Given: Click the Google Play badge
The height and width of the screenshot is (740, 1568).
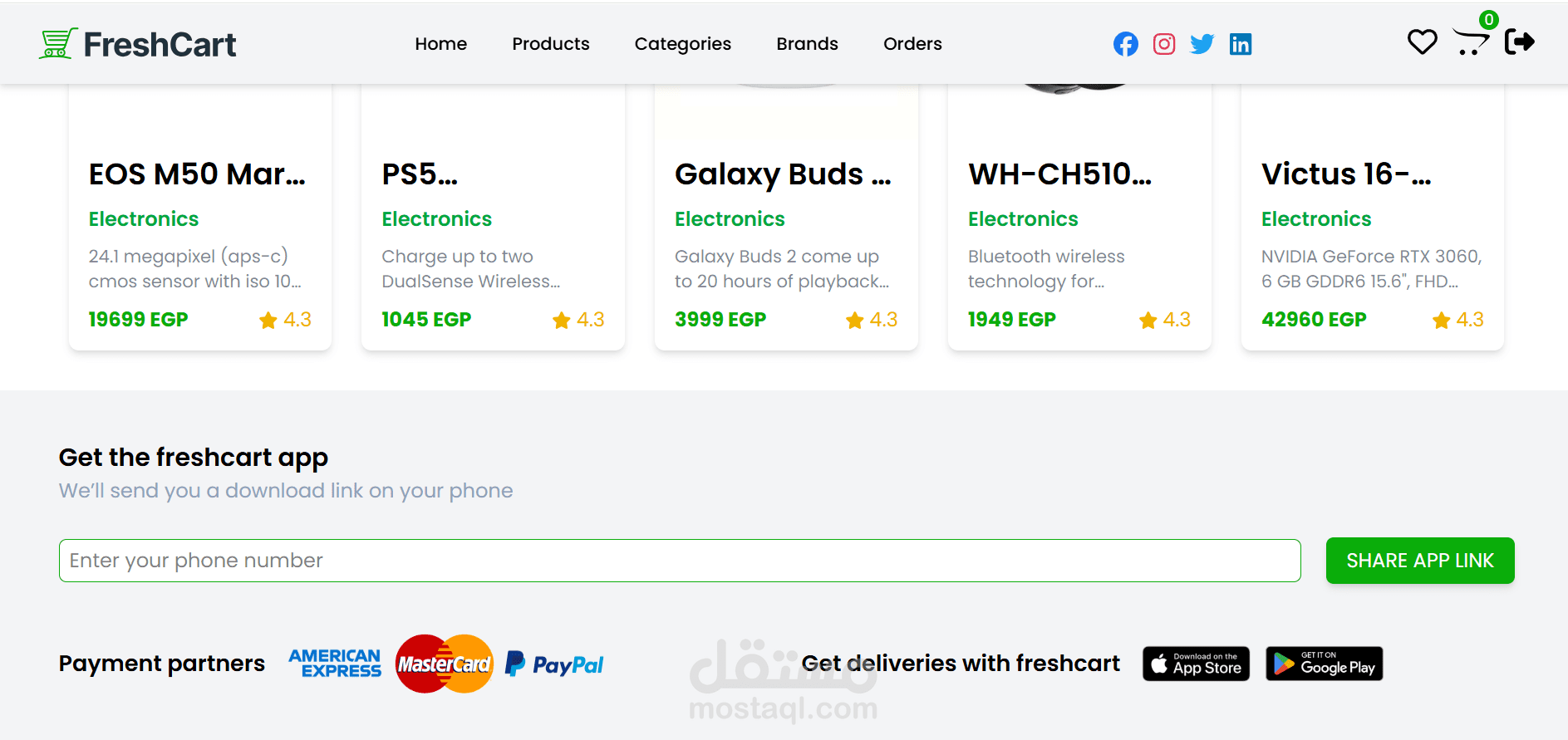Looking at the screenshot, I should pyautogui.click(x=1325, y=664).
